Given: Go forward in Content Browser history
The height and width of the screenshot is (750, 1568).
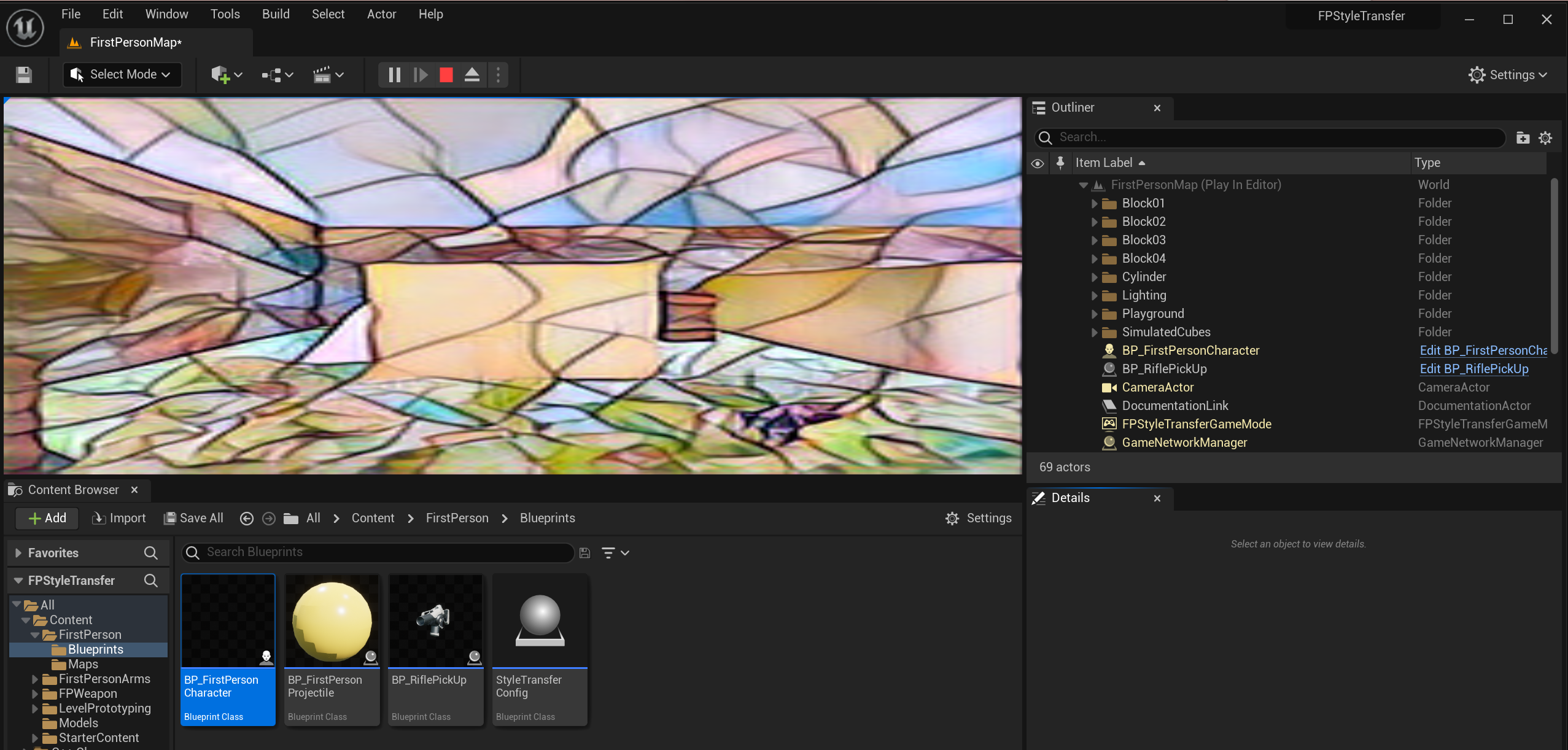Looking at the screenshot, I should [x=268, y=519].
